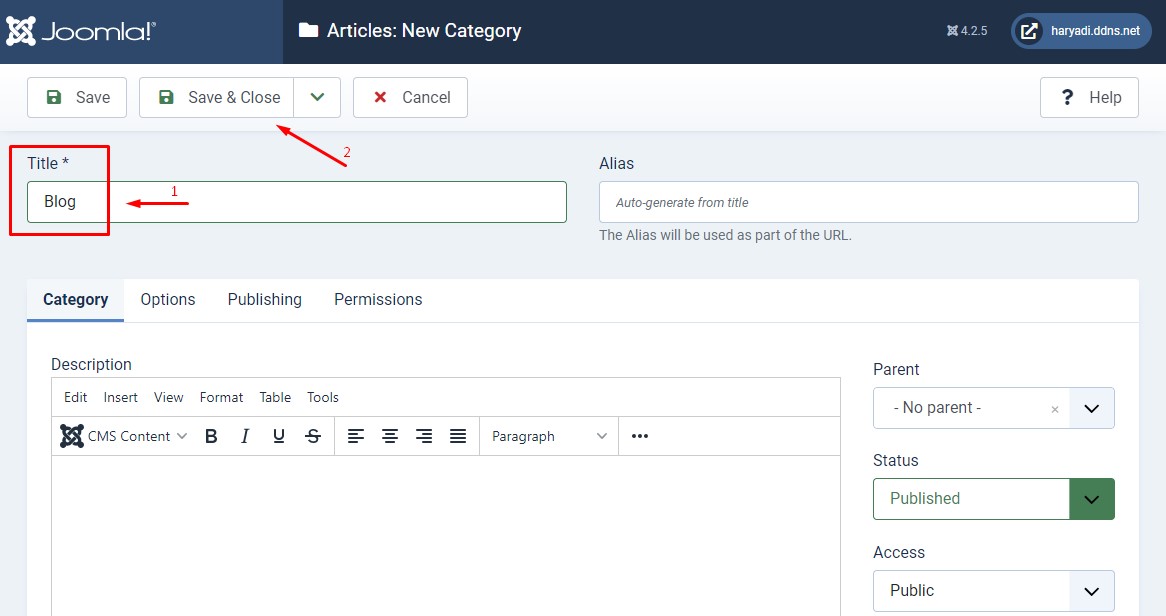Apply Strikethrough formatting

[x=313, y=436]
